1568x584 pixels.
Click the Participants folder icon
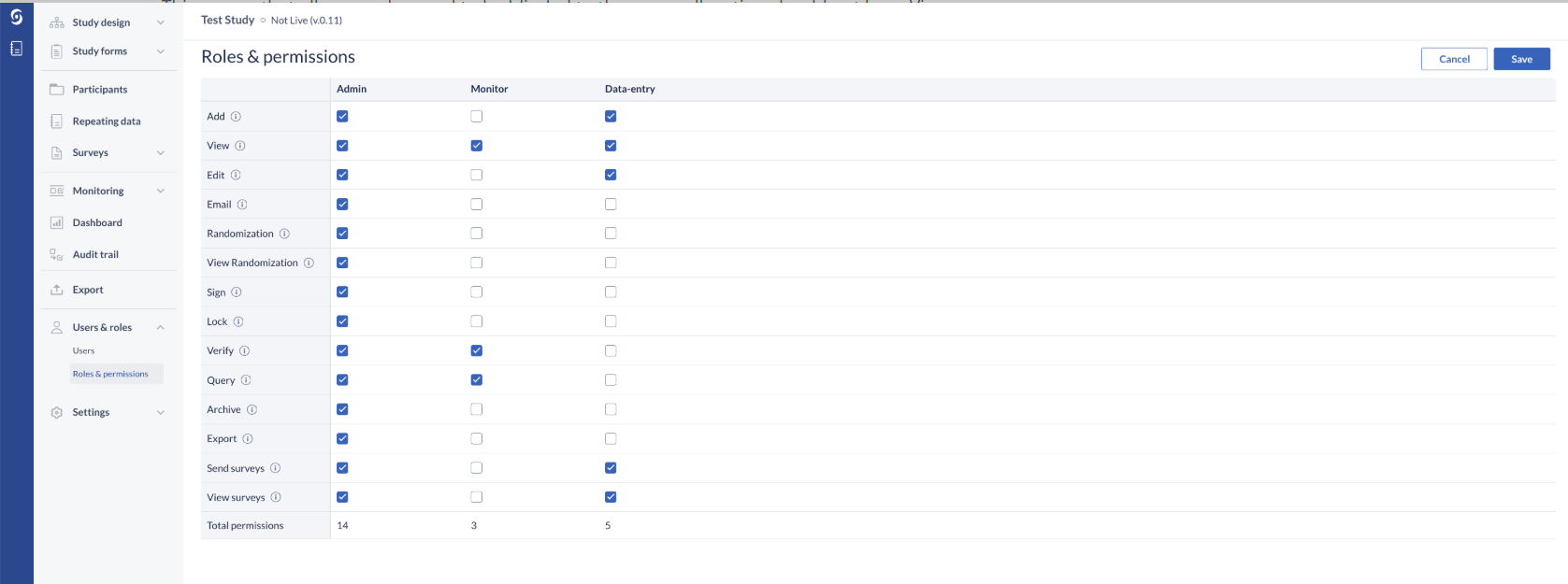point(56,90)
